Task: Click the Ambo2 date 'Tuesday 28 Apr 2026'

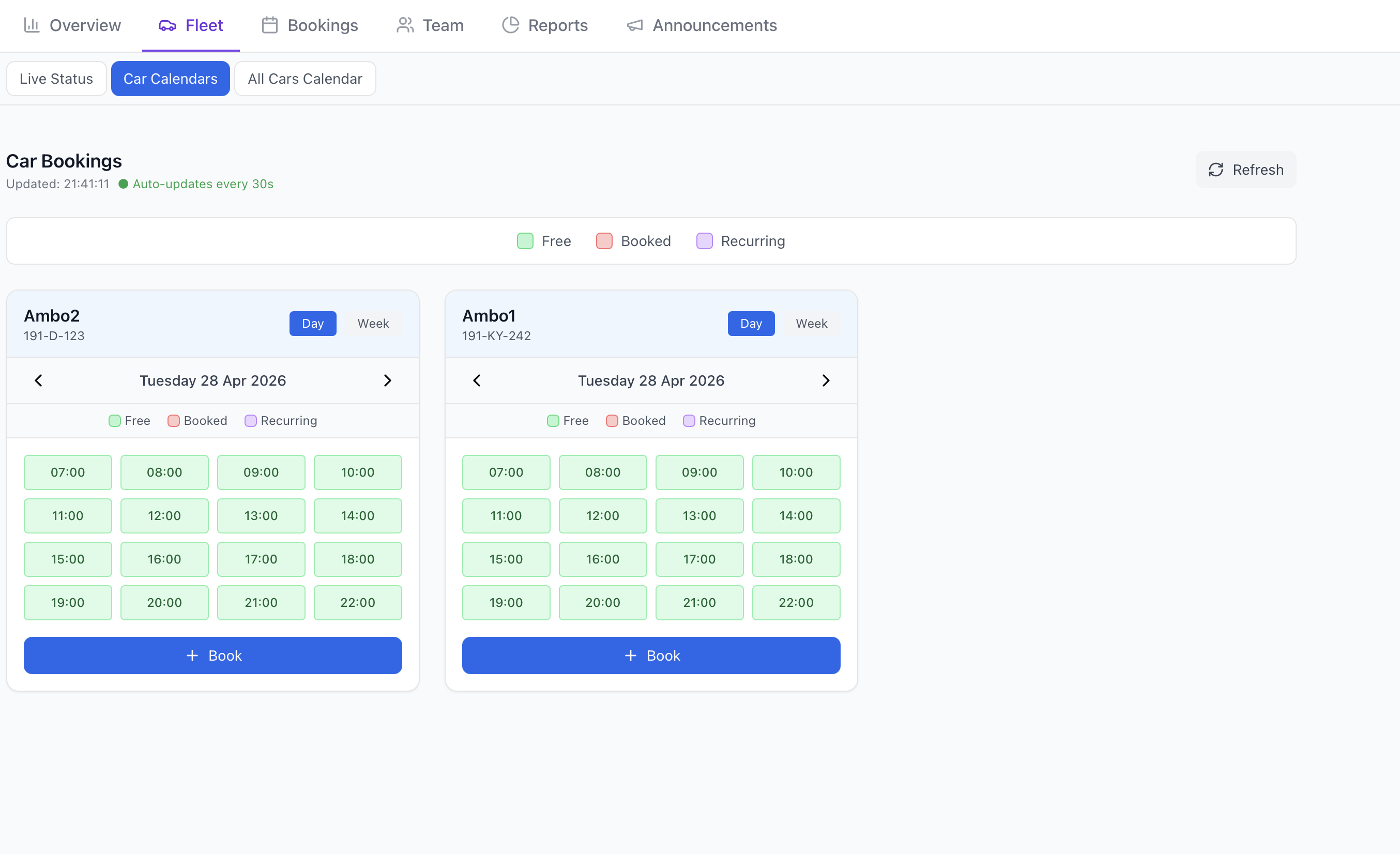Action: tap(213, 380)
